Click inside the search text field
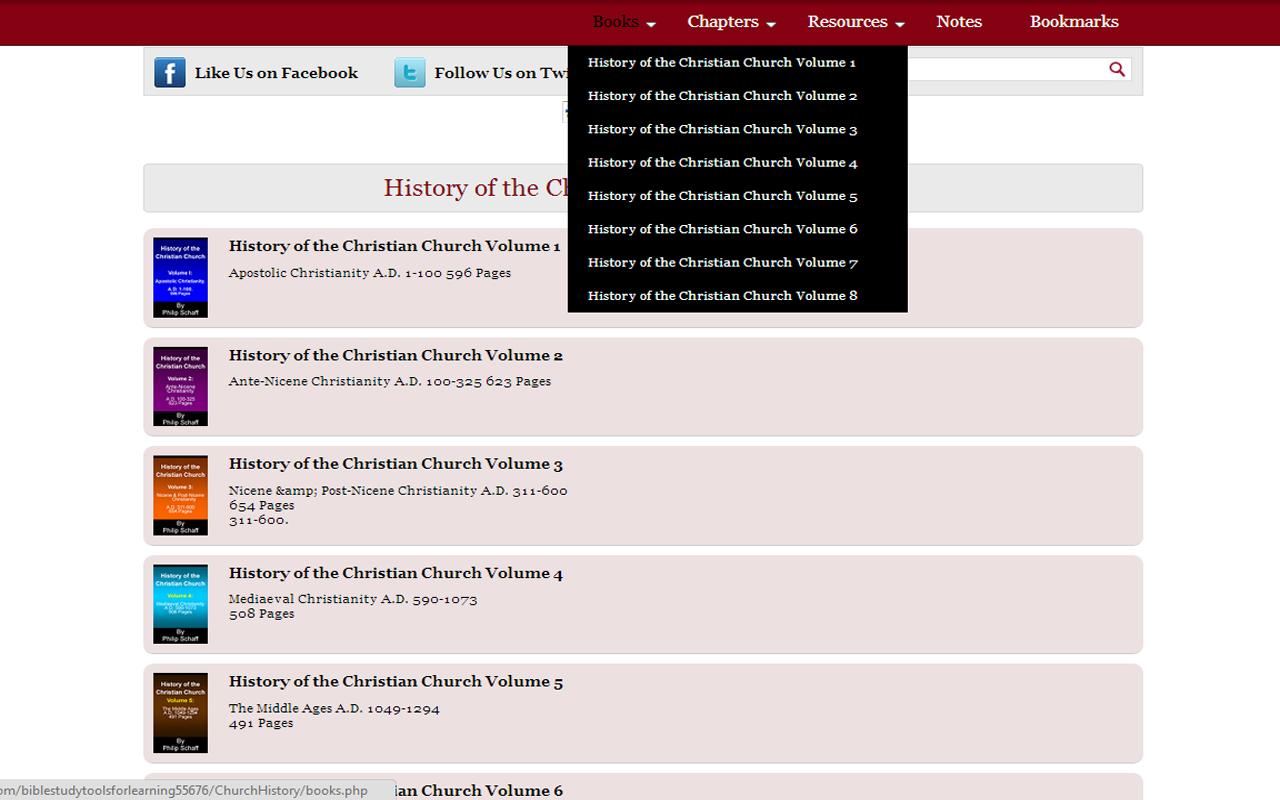This screenshot has width=1280, height=800. (1004, 69)
